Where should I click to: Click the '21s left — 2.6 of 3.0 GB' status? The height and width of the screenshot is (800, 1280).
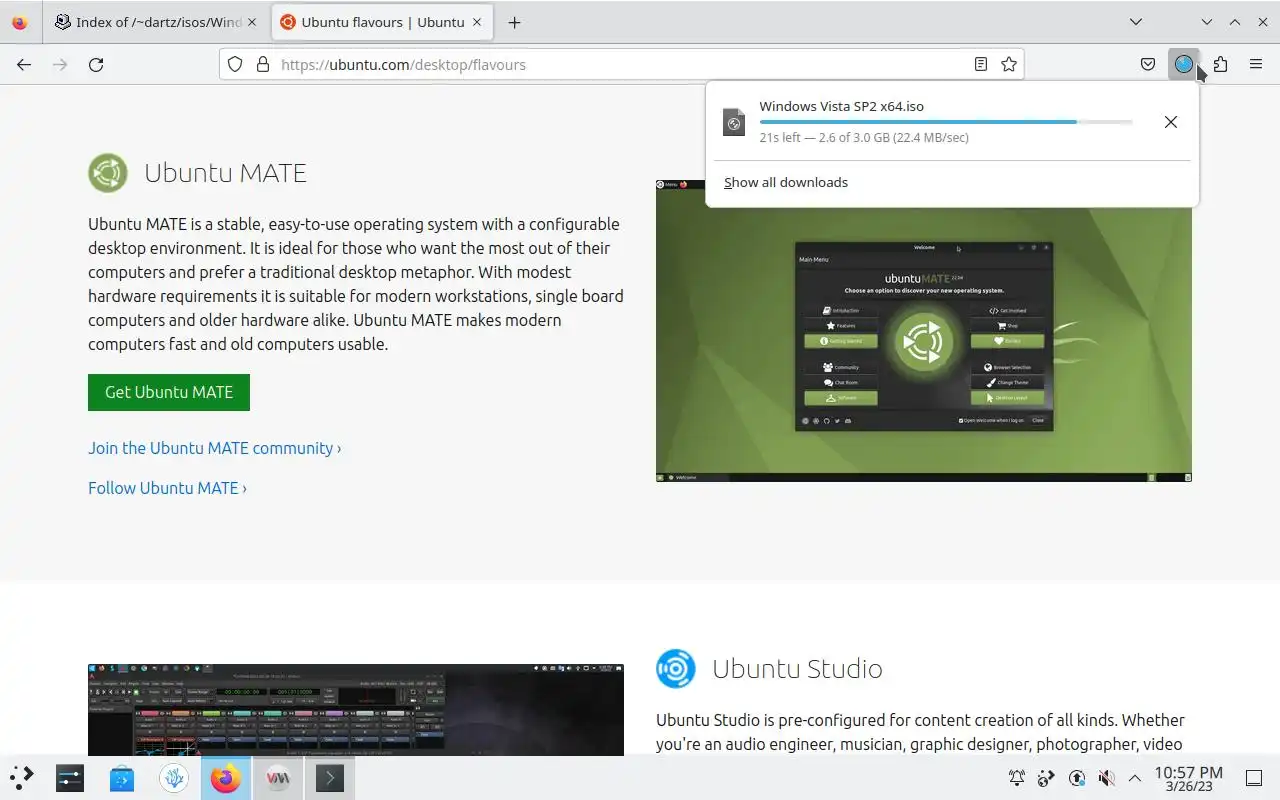click(x=864, y=138)
